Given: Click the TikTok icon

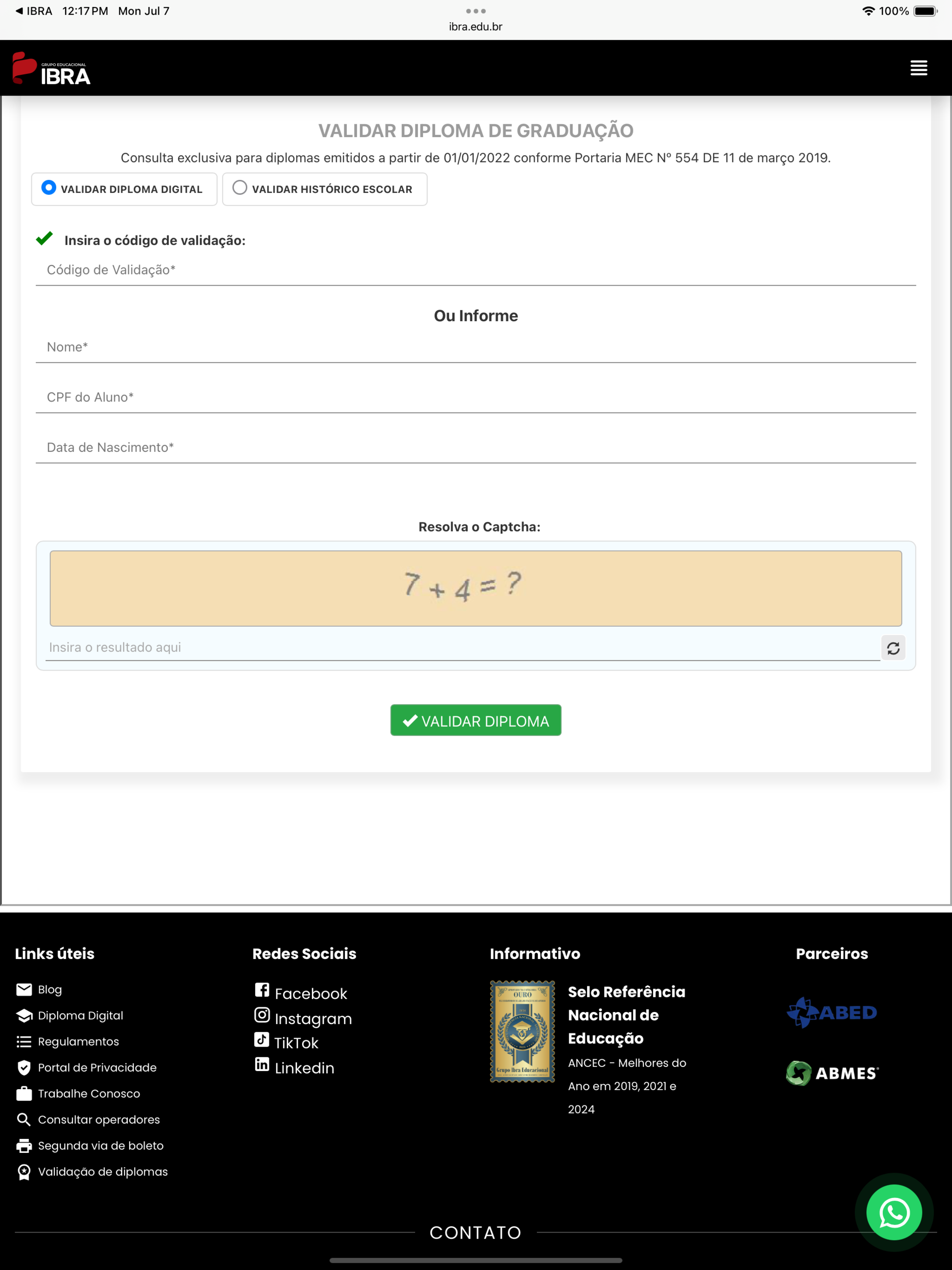Looking at the screenshot, I should pos(262,1039).
